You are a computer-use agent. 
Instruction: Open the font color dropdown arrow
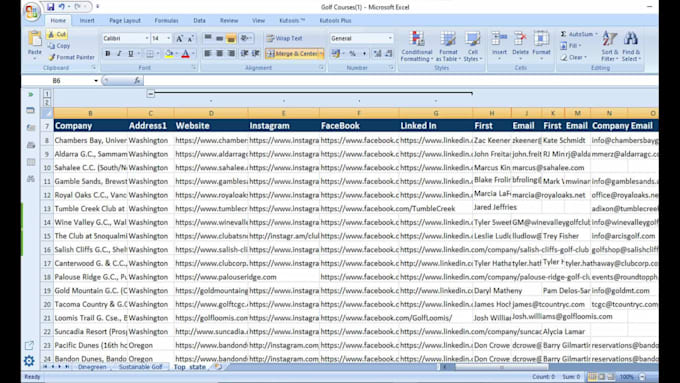click(193, 53)
